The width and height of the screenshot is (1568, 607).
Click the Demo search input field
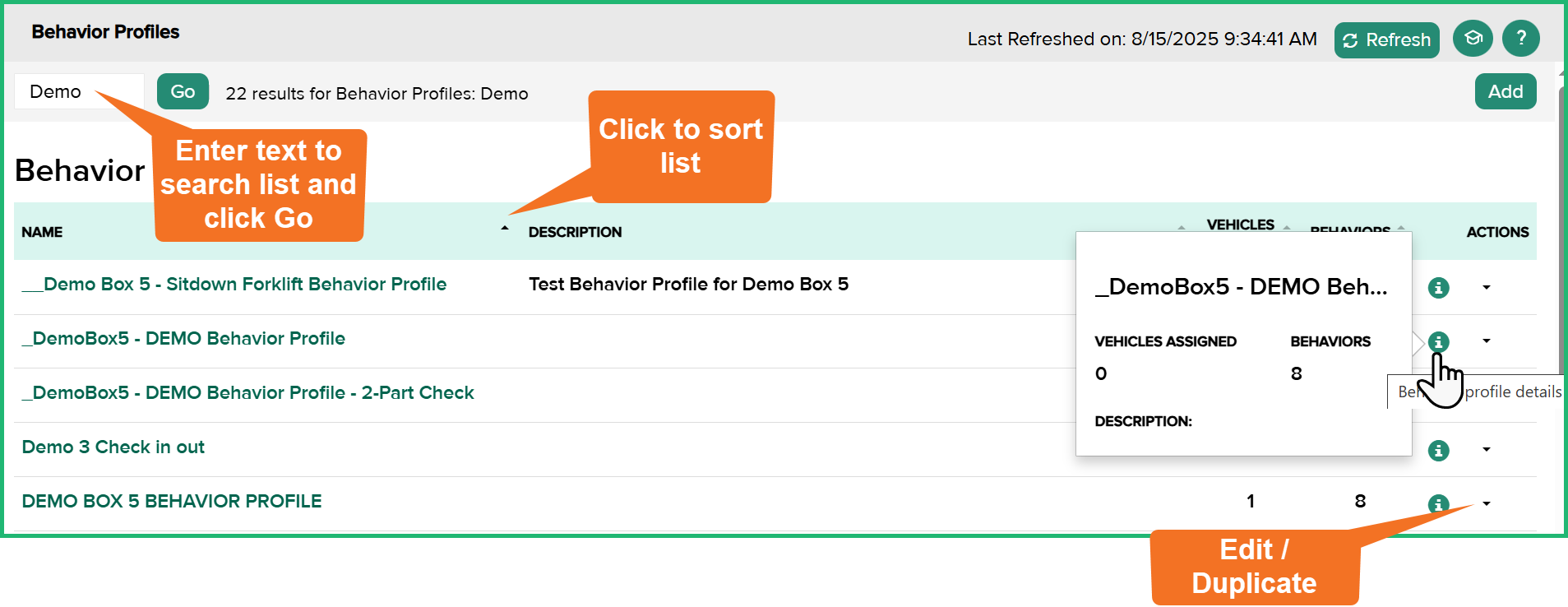point(78,91)
